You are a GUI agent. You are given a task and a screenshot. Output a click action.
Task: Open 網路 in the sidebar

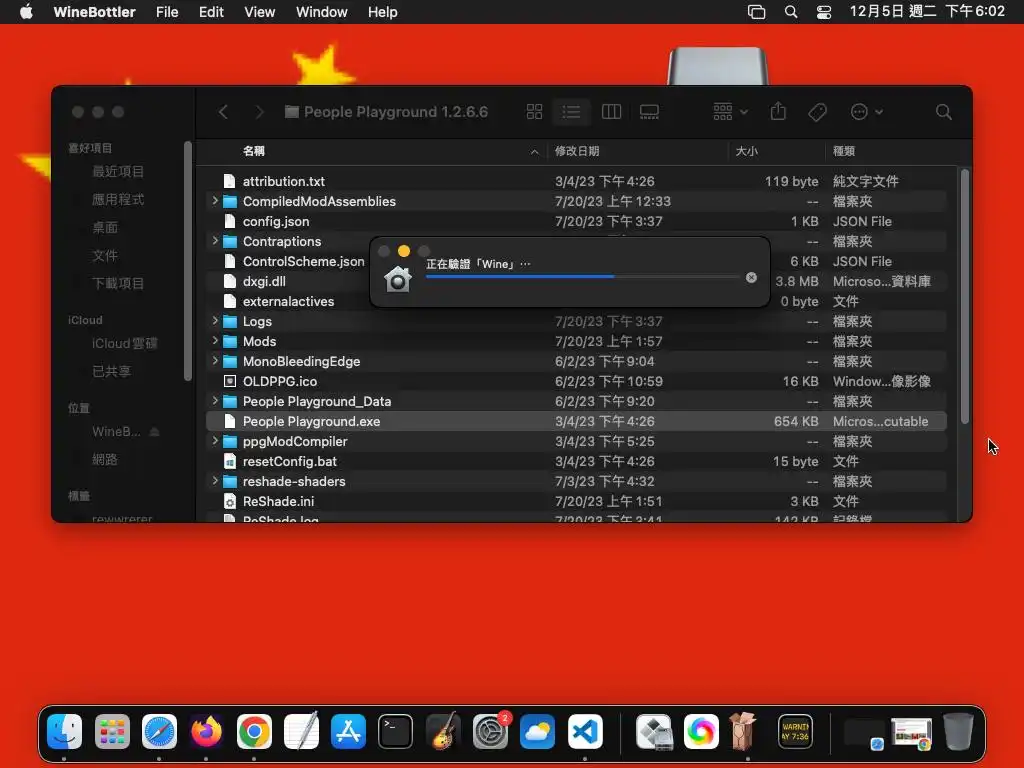click(104, 459)
